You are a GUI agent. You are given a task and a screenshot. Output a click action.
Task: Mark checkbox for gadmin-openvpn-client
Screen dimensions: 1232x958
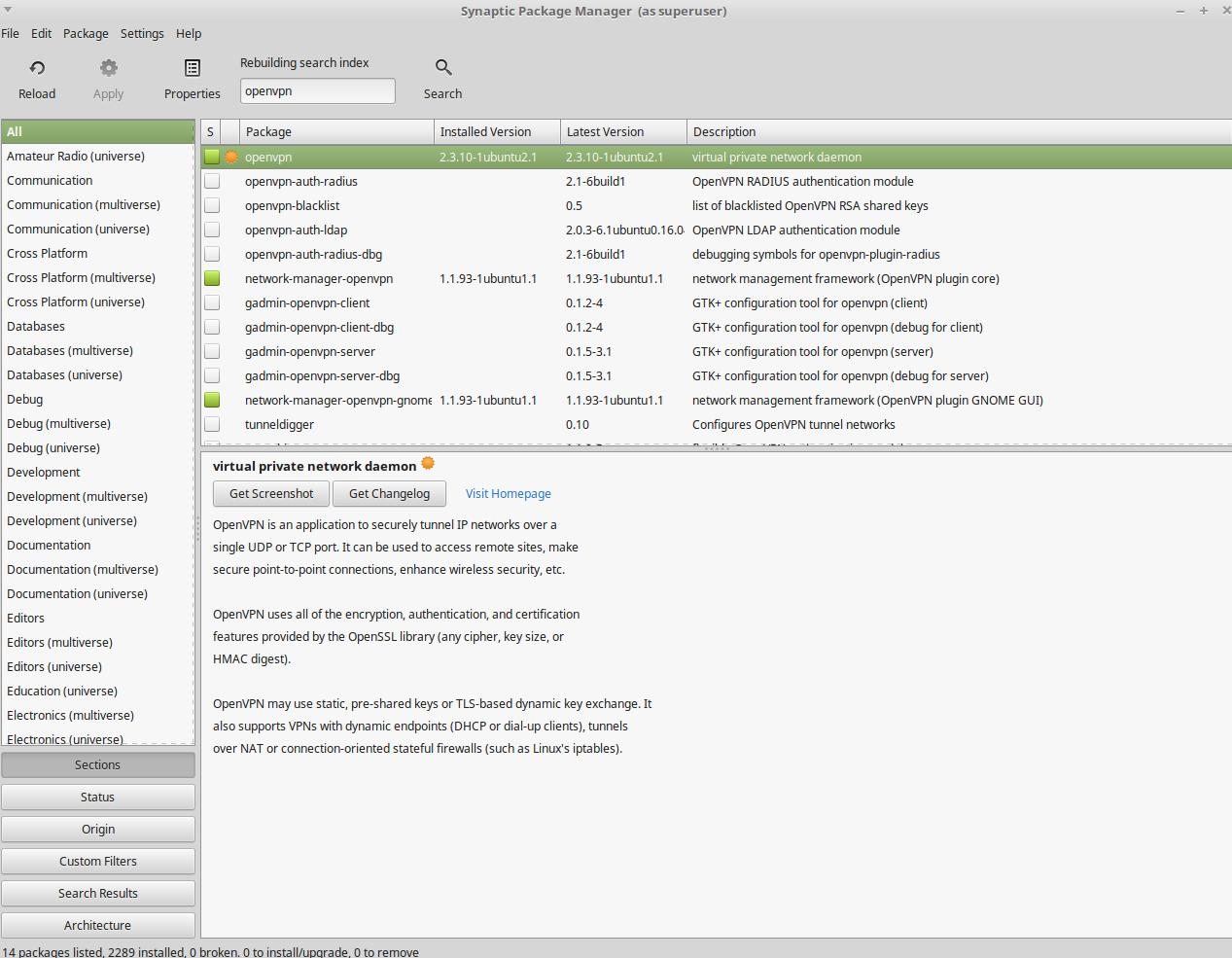coord(212,302)
